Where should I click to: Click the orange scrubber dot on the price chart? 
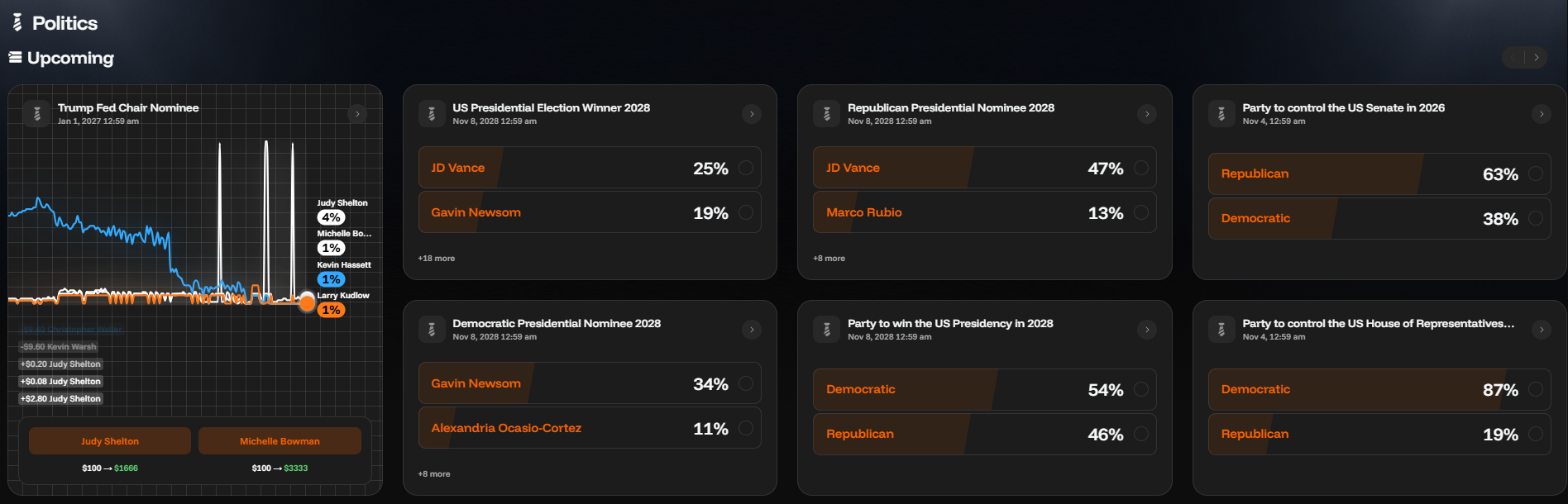[x=307, y=302]
